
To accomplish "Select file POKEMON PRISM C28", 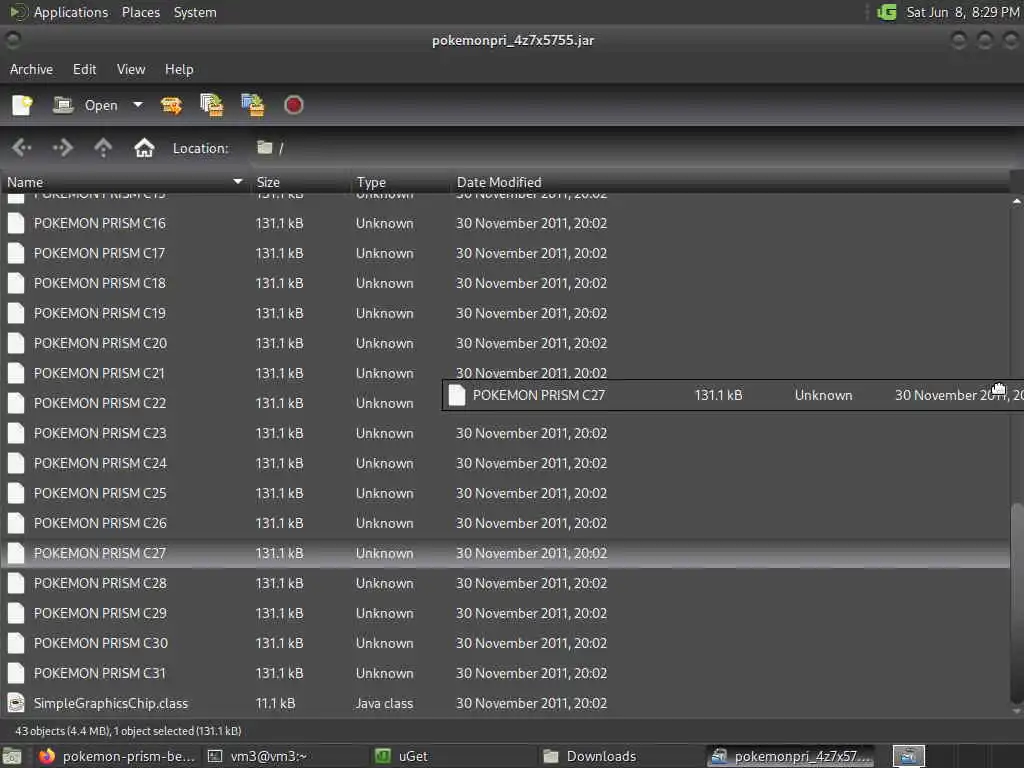I will (505, 584).
